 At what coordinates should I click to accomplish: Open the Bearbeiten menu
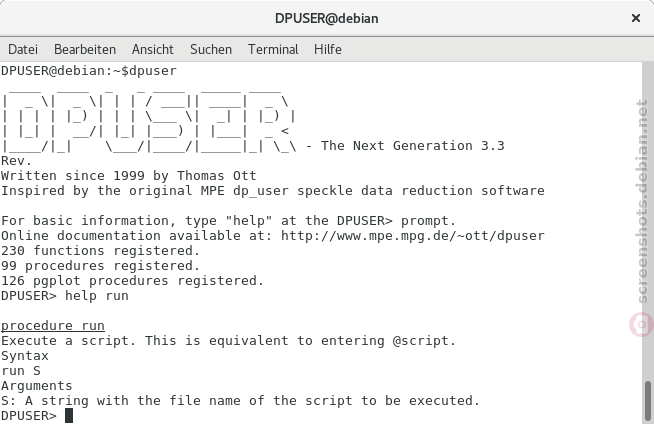point(85,49)
